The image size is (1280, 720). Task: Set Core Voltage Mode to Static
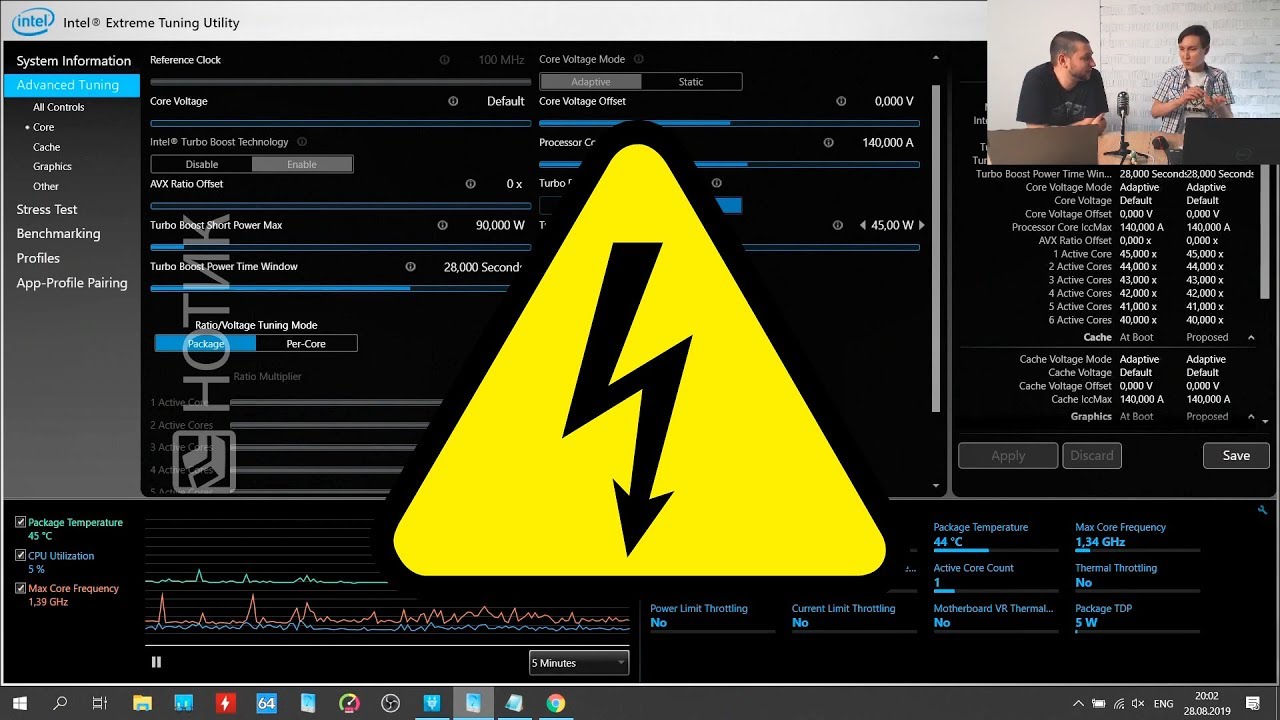click(691, 82)
